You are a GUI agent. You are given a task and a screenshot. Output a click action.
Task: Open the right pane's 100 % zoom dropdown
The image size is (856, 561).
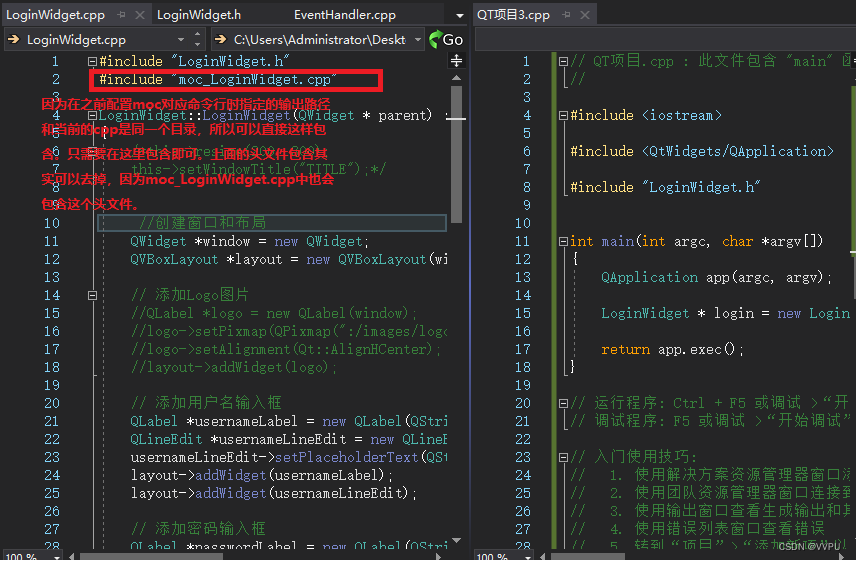coord(528,557)
